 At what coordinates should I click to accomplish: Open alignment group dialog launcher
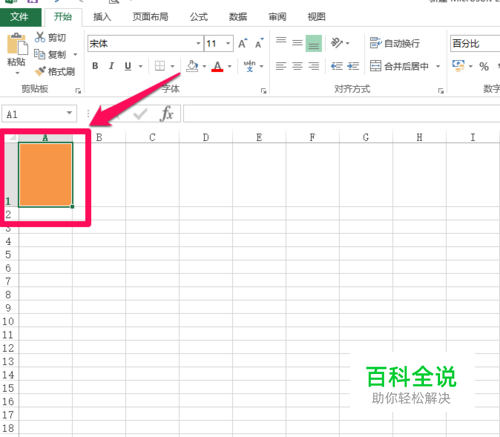point(441,91)
